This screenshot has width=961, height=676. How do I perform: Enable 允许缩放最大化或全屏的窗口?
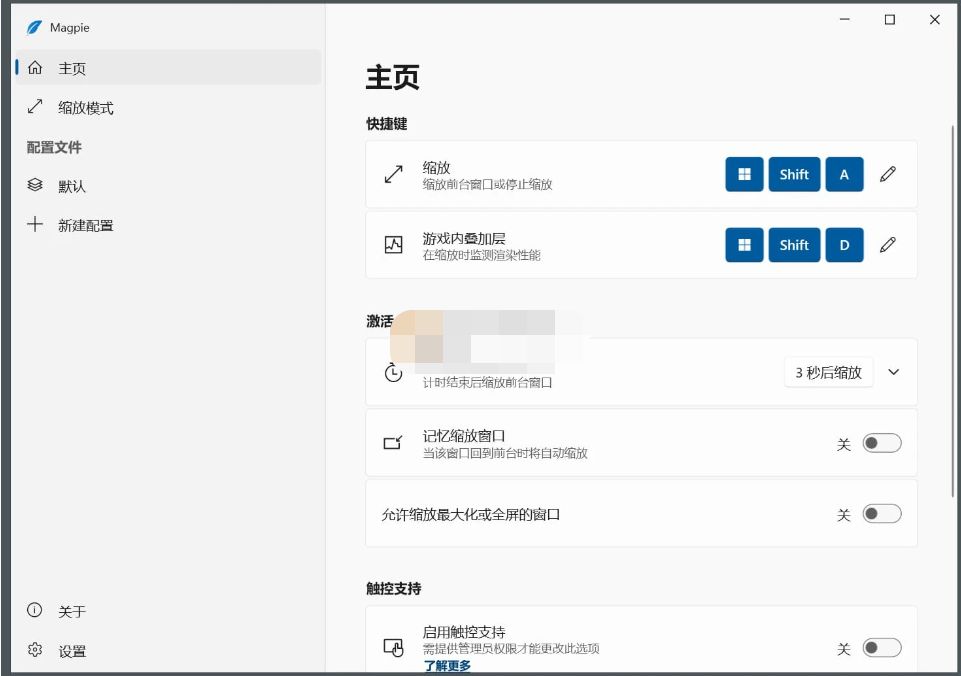(881, 513)
